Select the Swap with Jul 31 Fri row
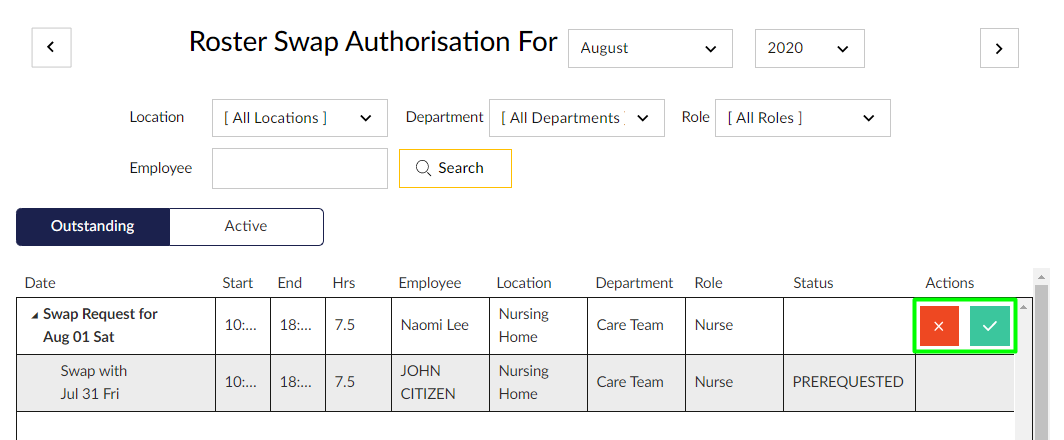 (515, 383)
